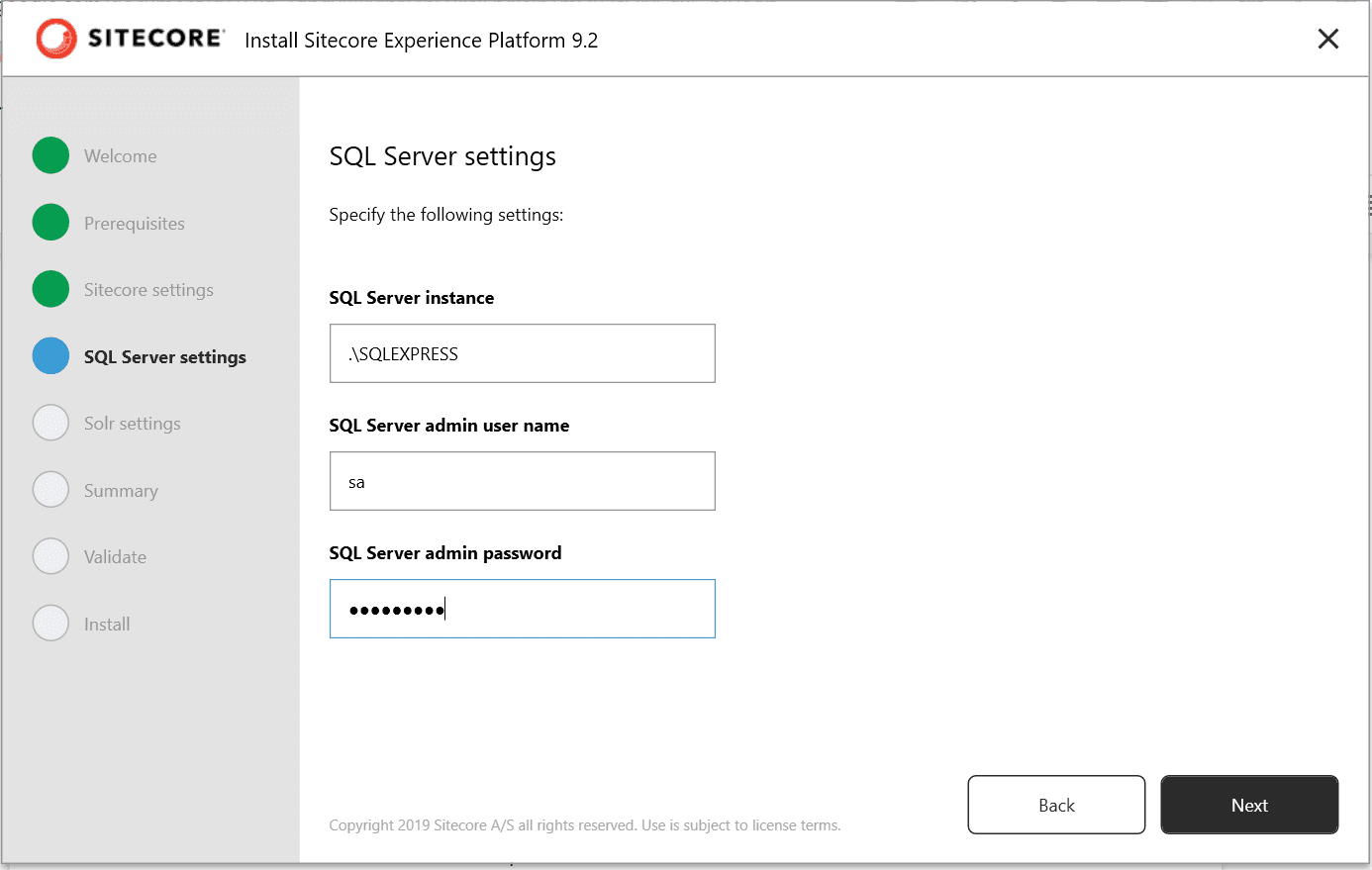The width and height of the screenshot is (1372, 870).
Task: Go Back to the previous step
Action: pos(1056,805)
